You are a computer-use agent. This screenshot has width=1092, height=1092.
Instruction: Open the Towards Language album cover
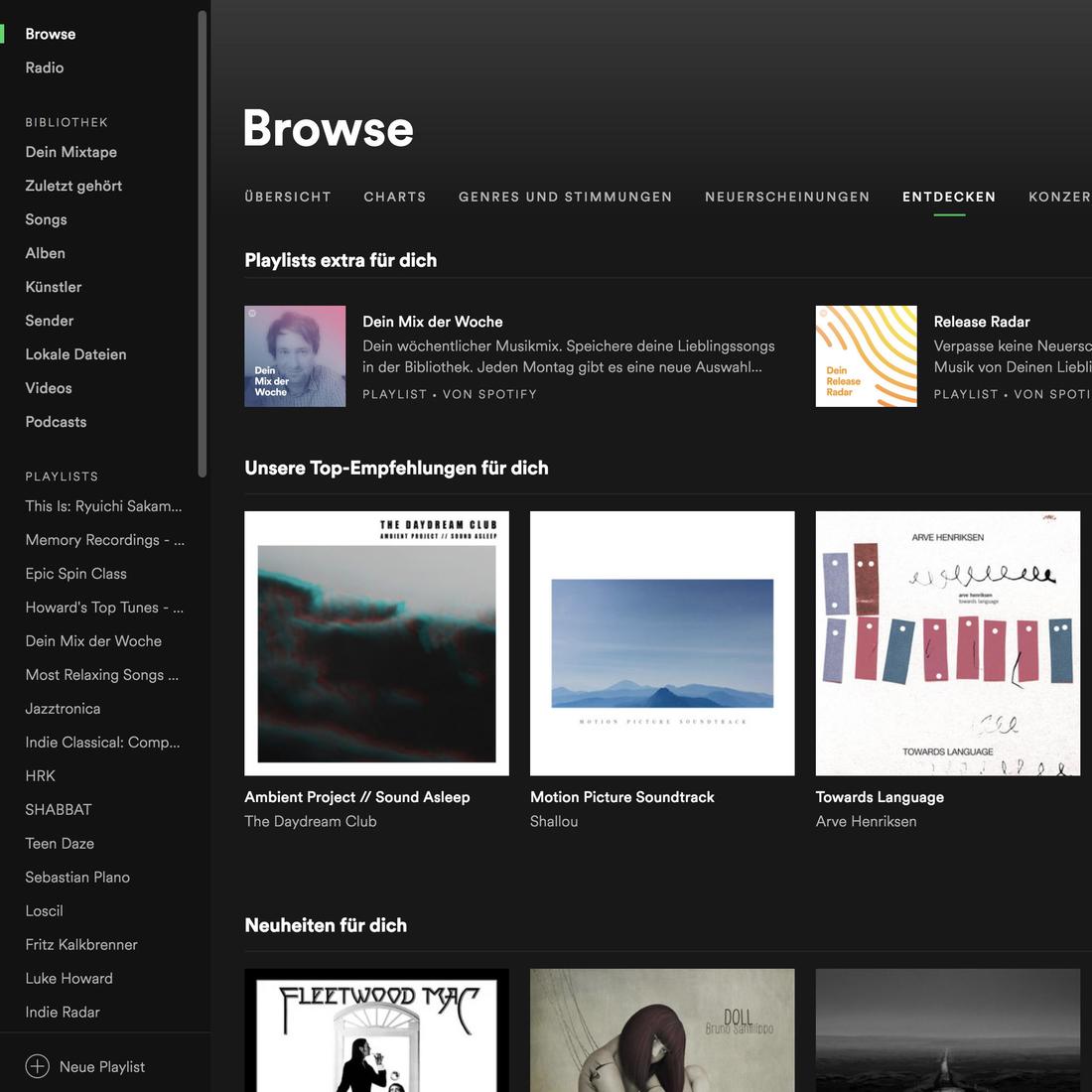coord(948,643)
